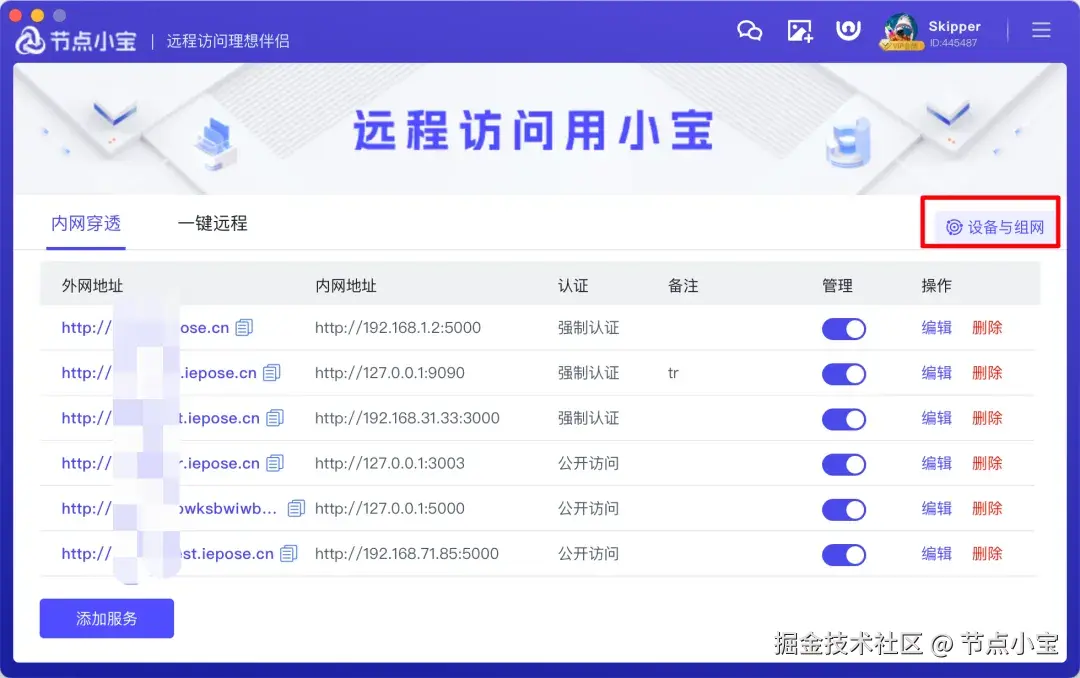Delete the 127.0.0.1:3003 service entry
This screenshot has width=1080, height=678.
click(987, 463)
